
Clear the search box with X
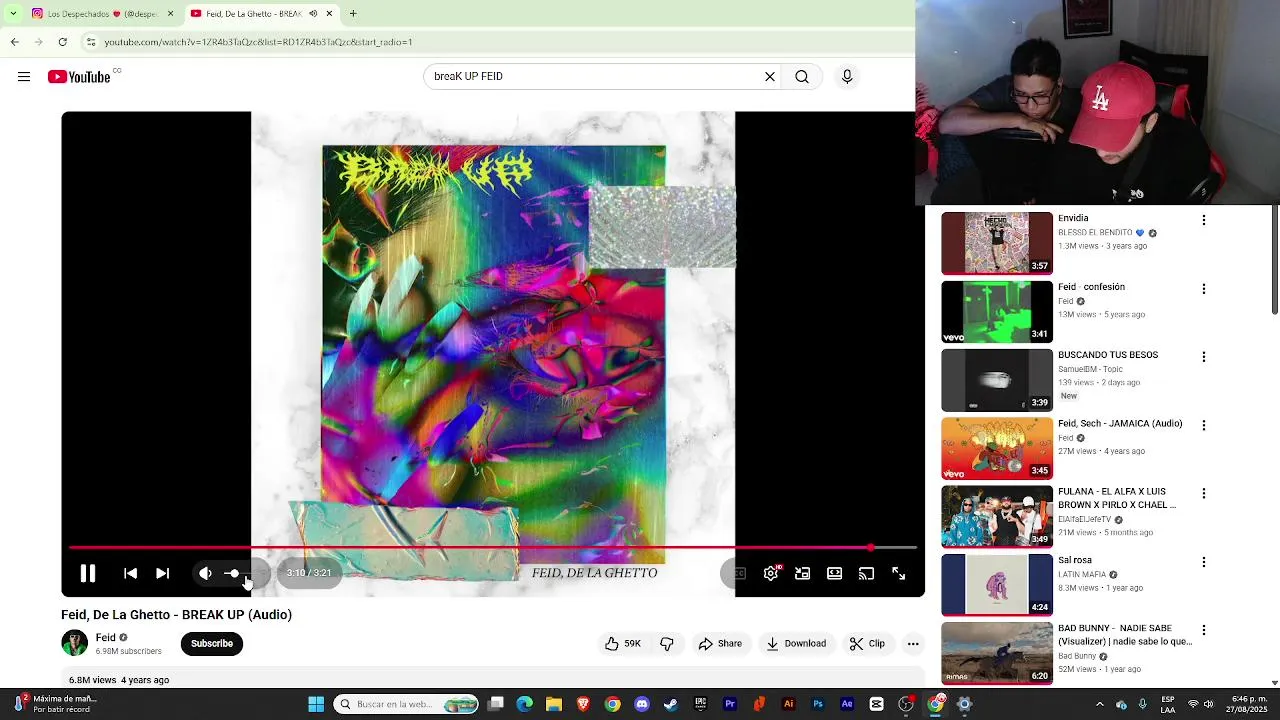click(x=770, y=76)
